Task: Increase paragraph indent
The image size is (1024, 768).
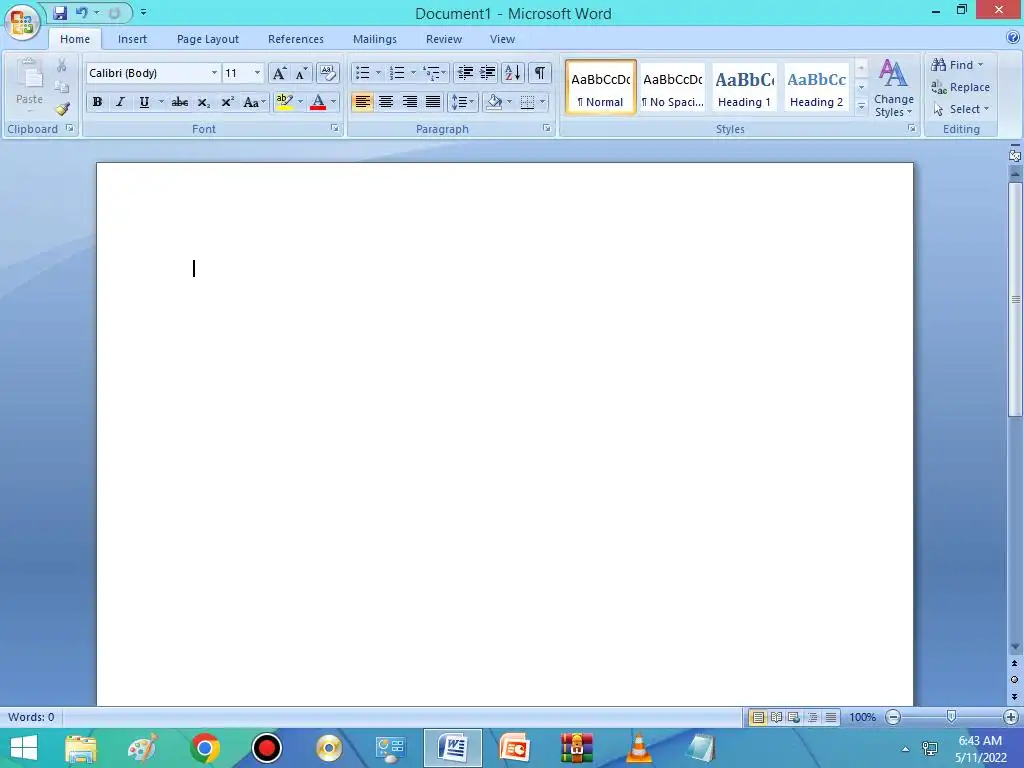Action: click(x=488, y=73)
